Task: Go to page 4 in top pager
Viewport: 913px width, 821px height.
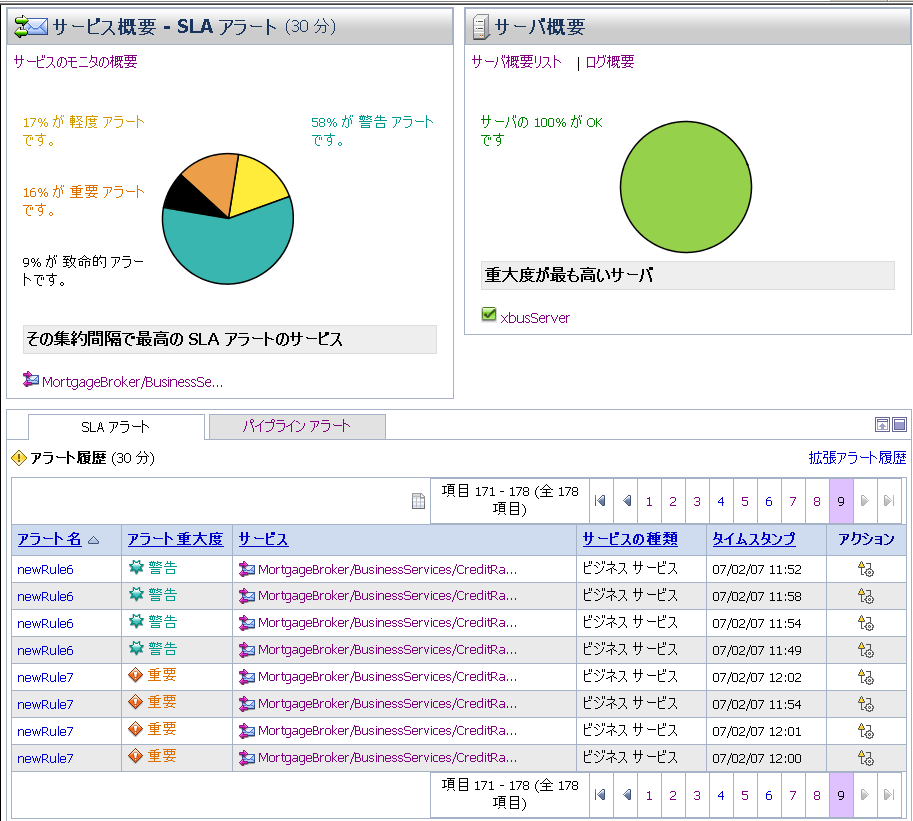Action: pos(721,501)
